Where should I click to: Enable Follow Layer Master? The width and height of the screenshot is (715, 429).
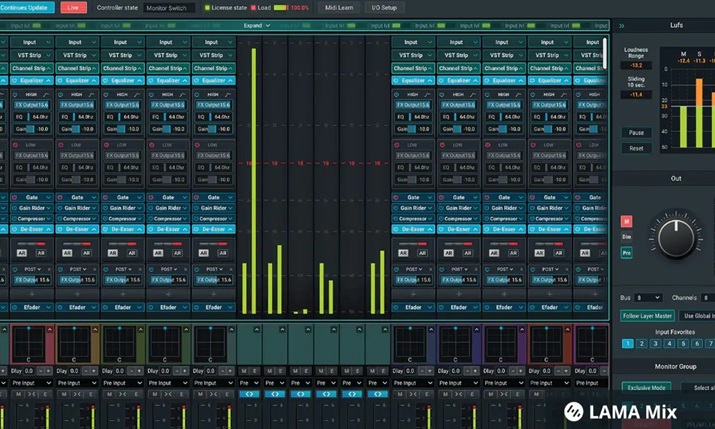click(x=647, y=316)
